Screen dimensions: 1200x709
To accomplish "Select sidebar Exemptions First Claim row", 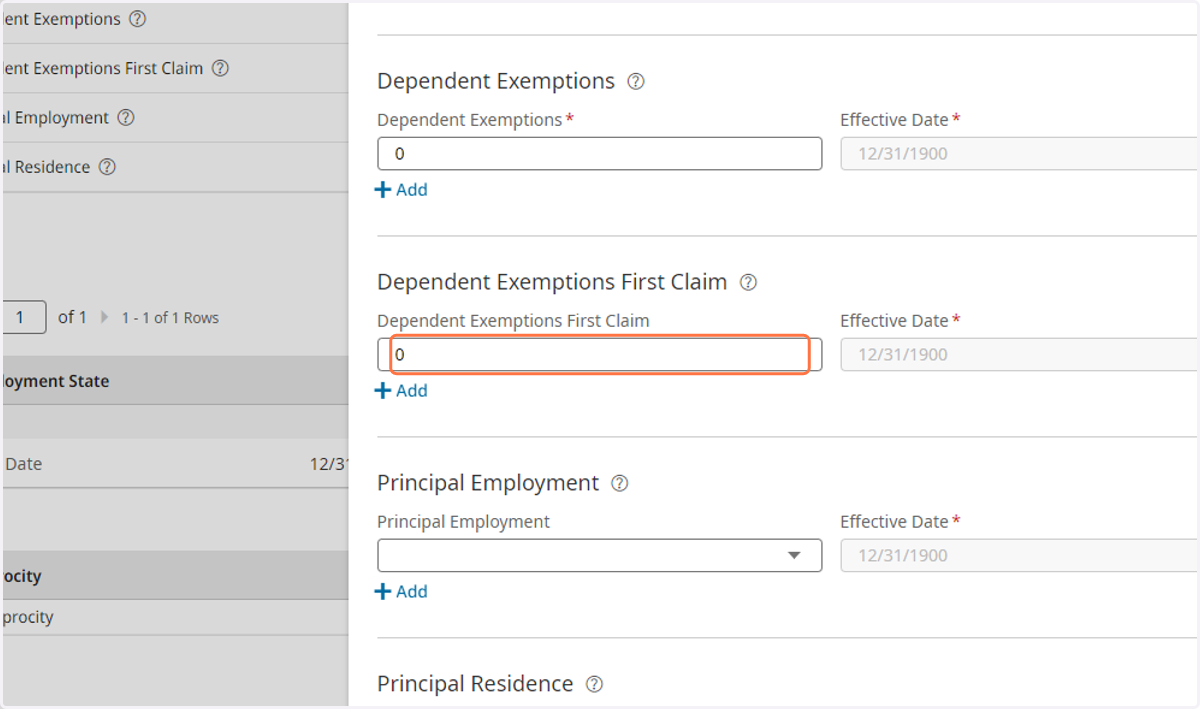I will [175, 69].
